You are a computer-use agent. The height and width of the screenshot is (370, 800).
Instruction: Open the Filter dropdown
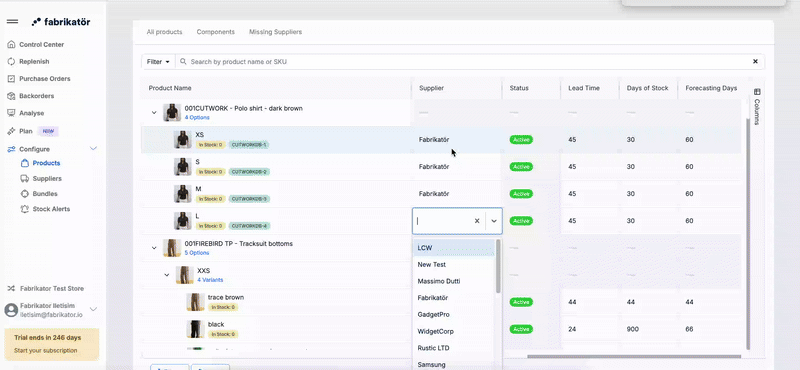[158, 62]
